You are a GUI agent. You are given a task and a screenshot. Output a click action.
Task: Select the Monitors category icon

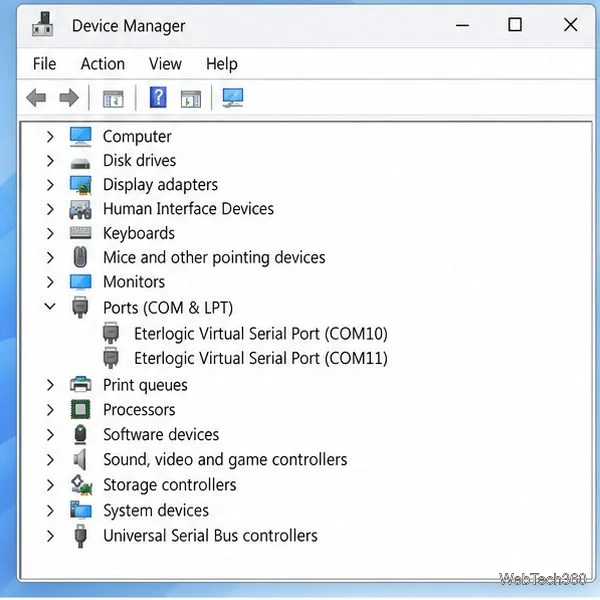(80, 282)
